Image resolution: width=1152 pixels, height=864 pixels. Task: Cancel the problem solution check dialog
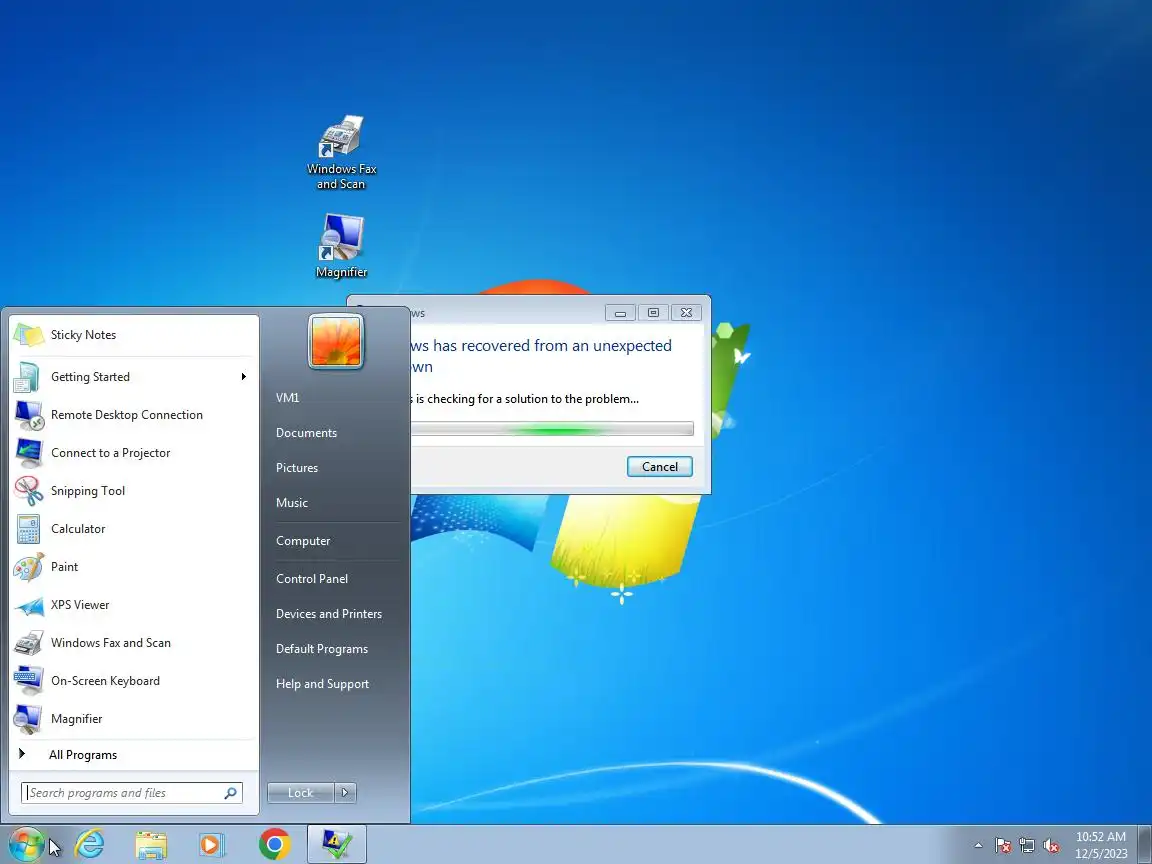[x=660, y=467]
